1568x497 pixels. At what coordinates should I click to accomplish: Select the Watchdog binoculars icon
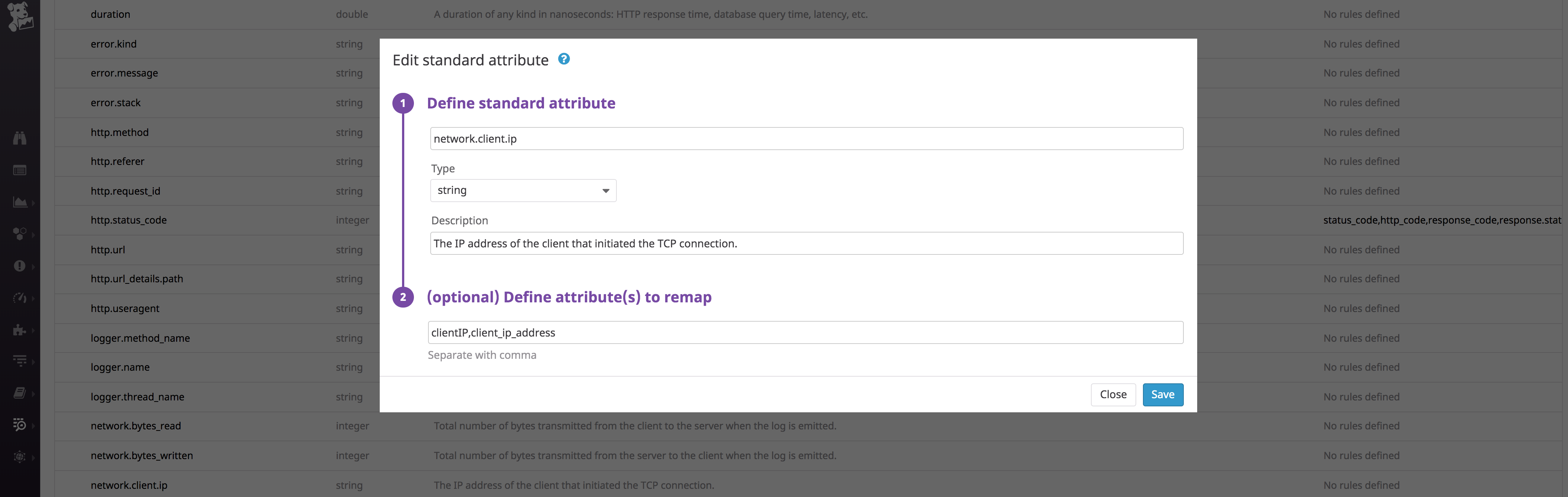(20, 137)
